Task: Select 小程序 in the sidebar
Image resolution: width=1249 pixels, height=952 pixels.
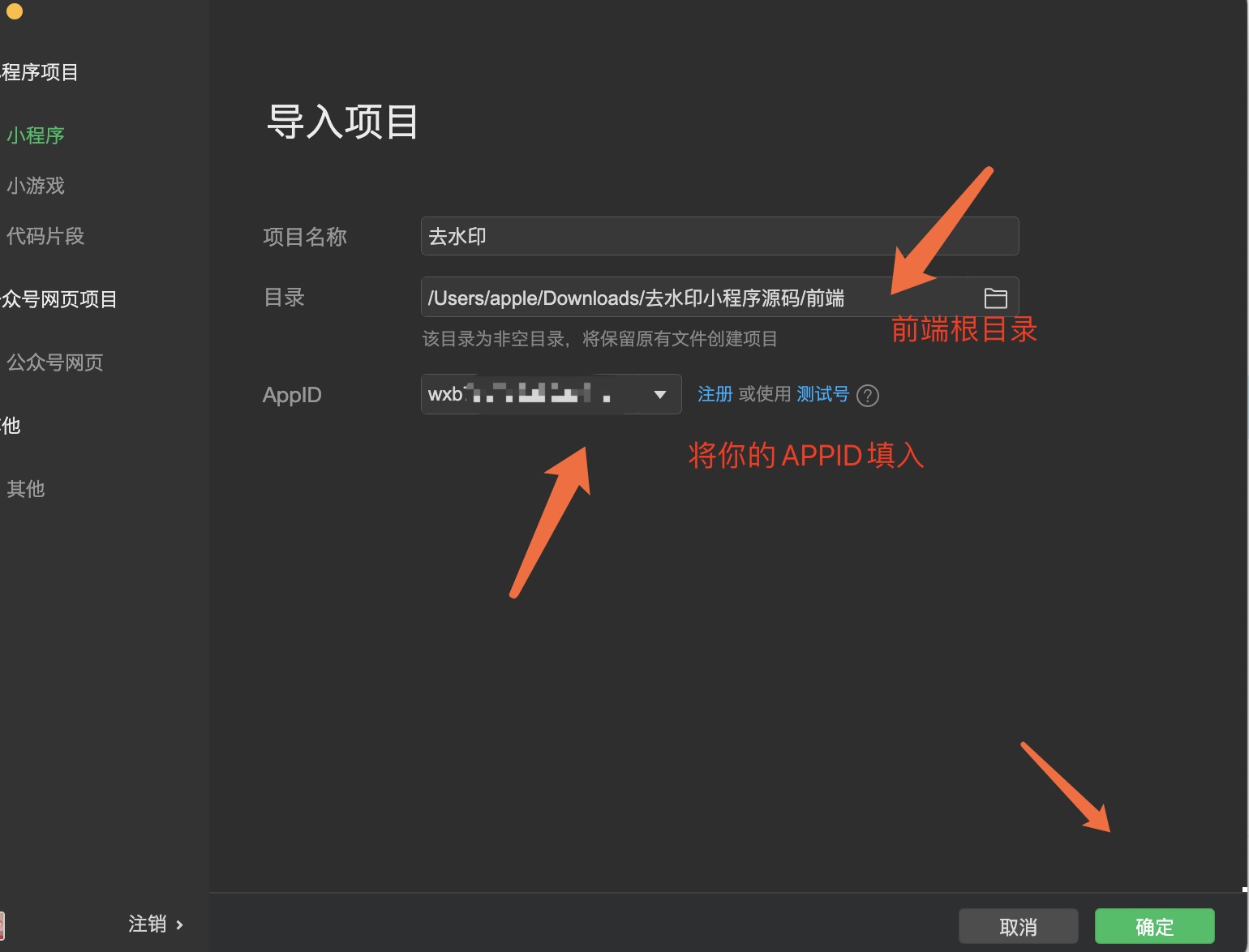Action: tap(36, 135)
